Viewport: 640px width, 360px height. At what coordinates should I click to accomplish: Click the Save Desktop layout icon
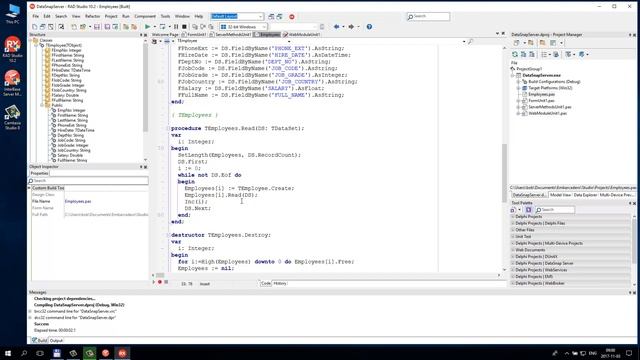[x=271, y=16]
